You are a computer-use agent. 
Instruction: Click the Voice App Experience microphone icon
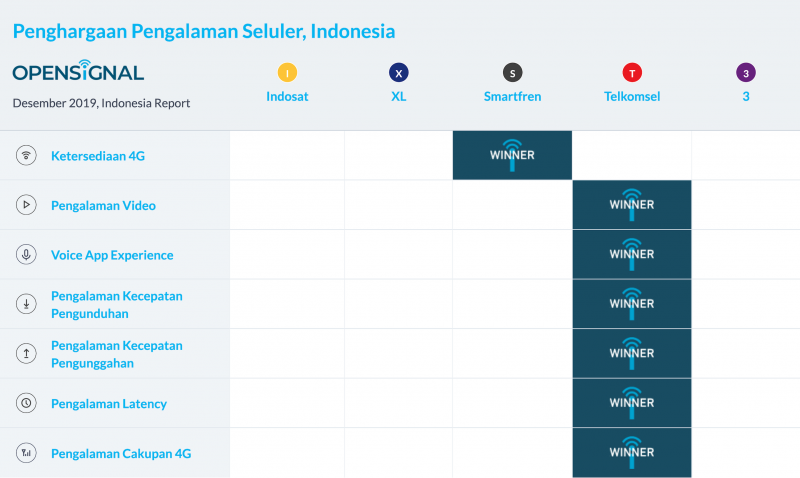[26, 254]
